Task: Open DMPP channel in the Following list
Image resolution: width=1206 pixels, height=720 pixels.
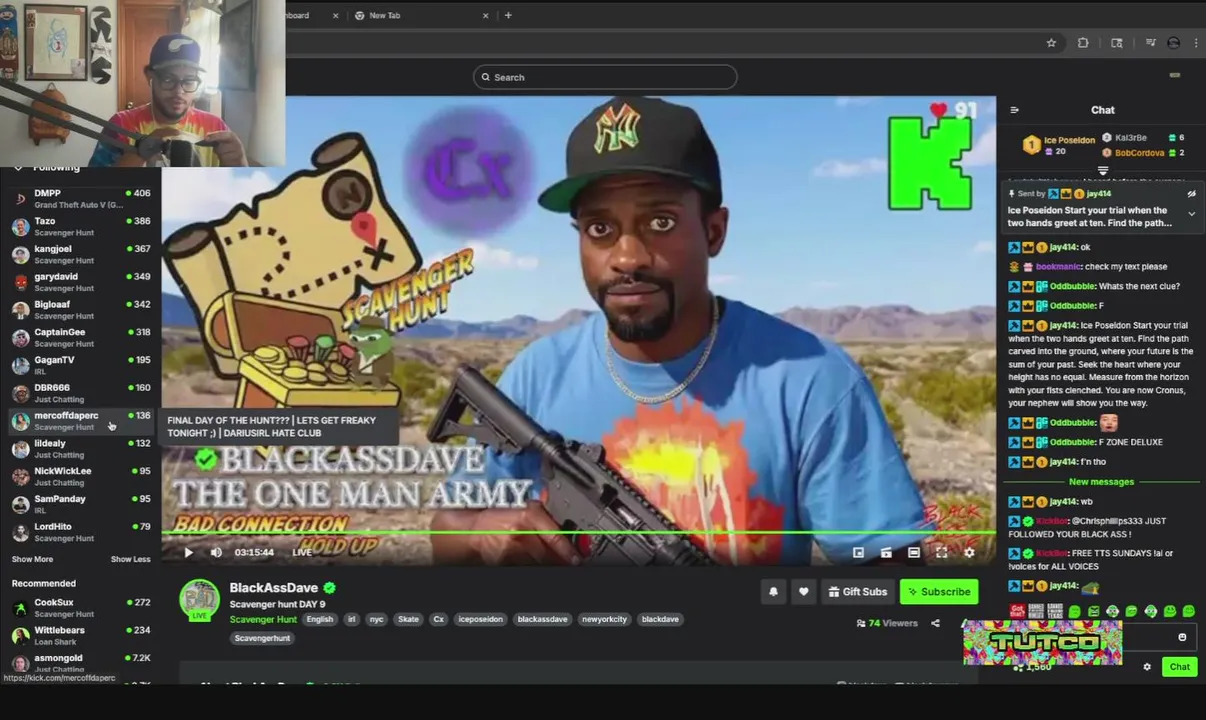Action: (x=80, y=199)
